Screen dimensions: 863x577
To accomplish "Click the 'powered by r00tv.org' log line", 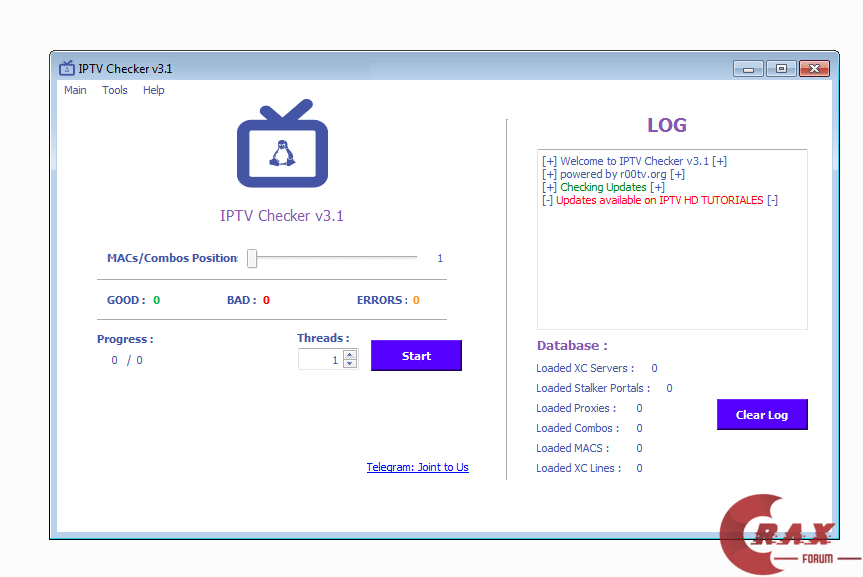I will (613, 175).
